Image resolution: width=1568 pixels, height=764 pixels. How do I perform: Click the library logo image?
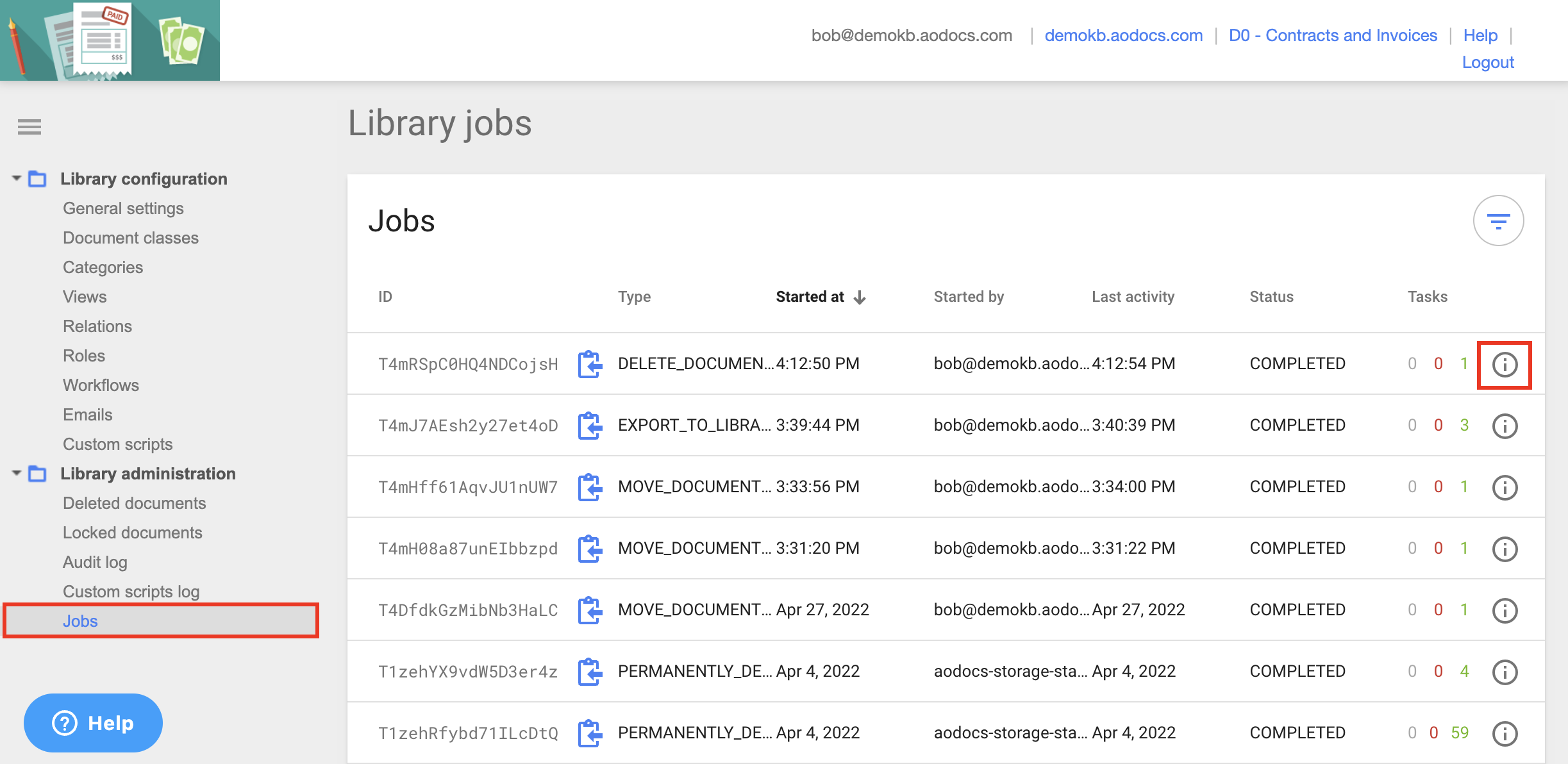(x=110, y=40)
